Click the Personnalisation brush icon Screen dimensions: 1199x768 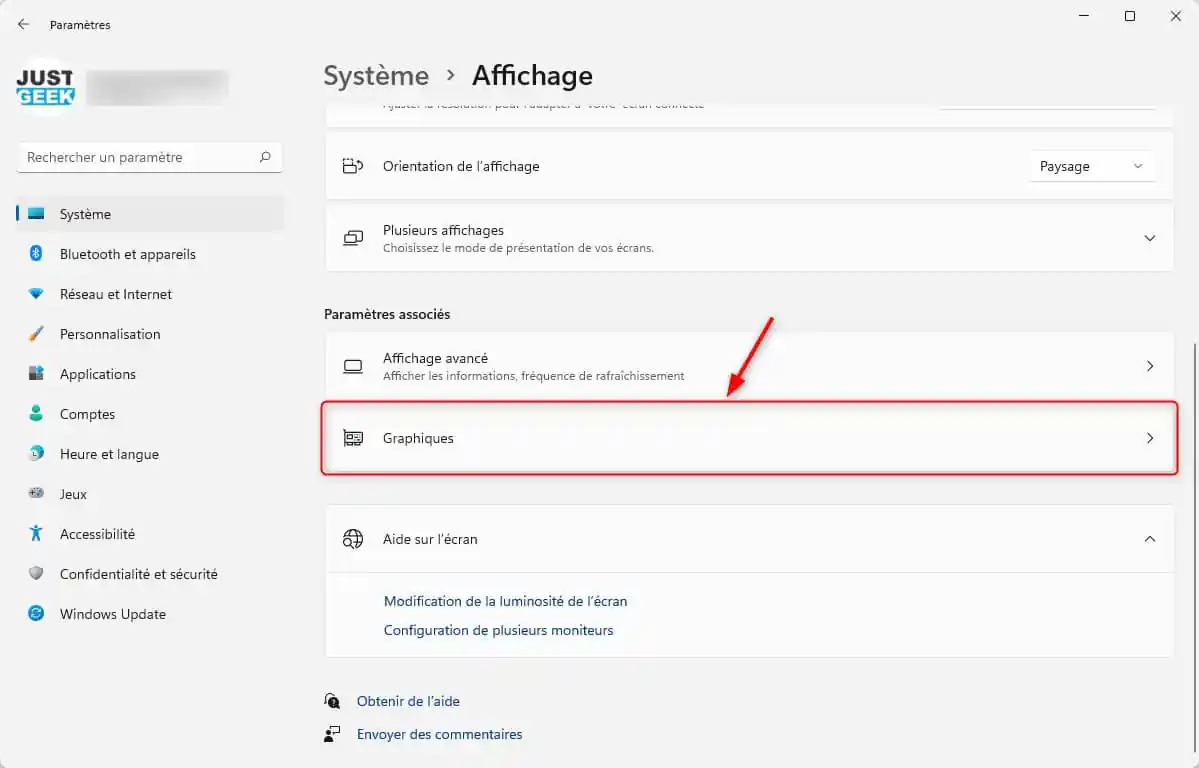point(36,334)
